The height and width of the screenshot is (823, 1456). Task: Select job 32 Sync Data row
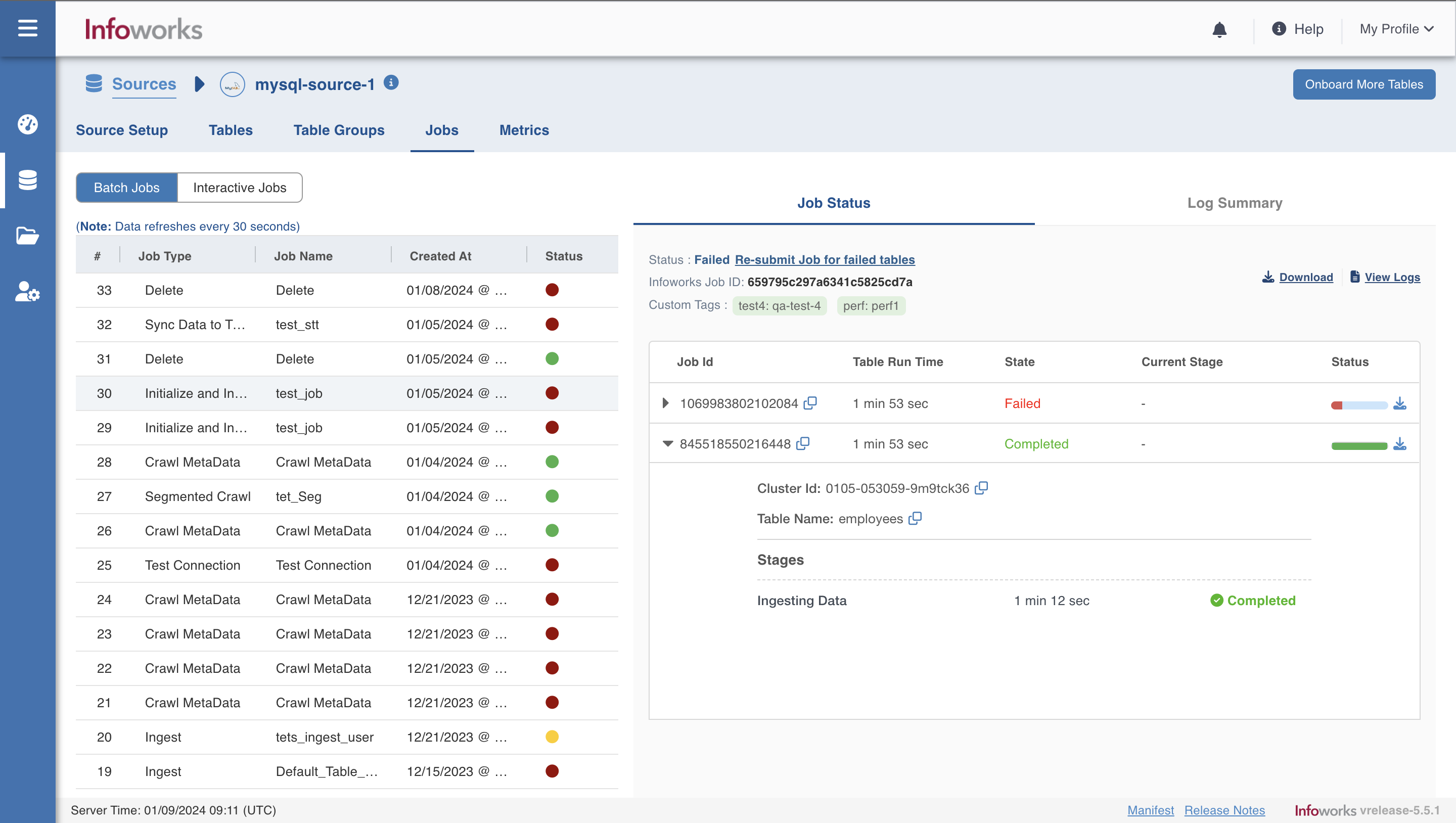346,325
